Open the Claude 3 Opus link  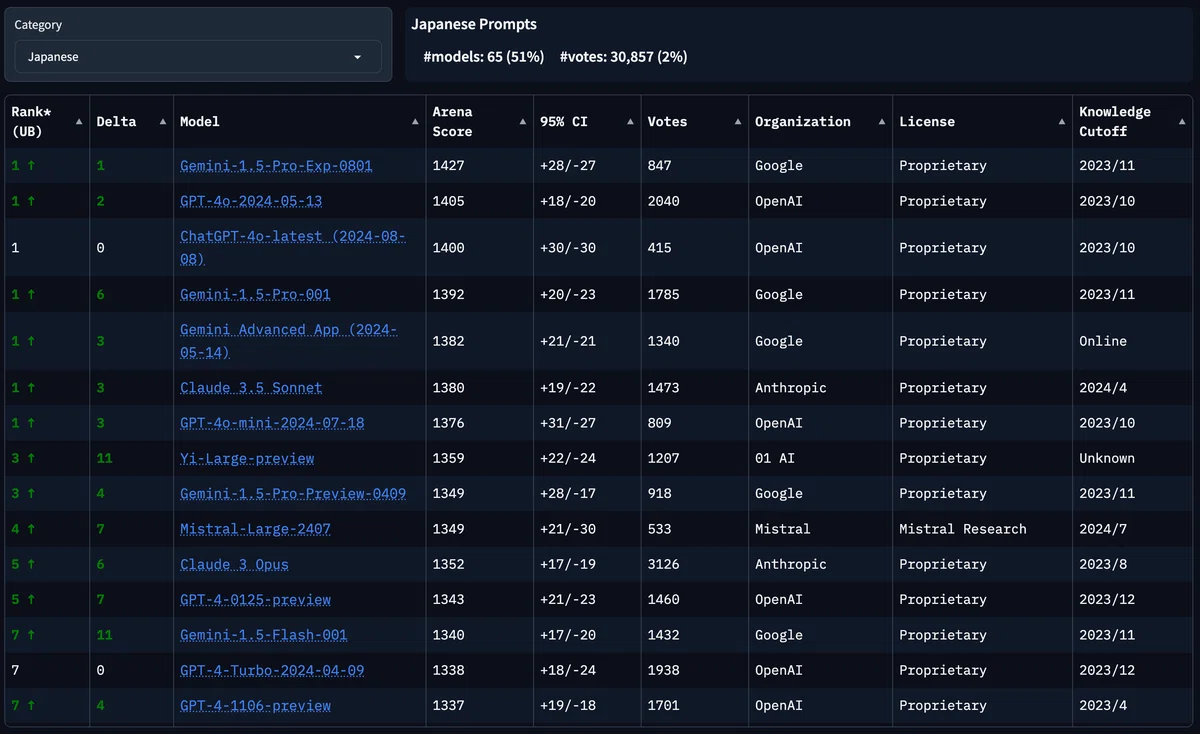(x=234, y=564)
